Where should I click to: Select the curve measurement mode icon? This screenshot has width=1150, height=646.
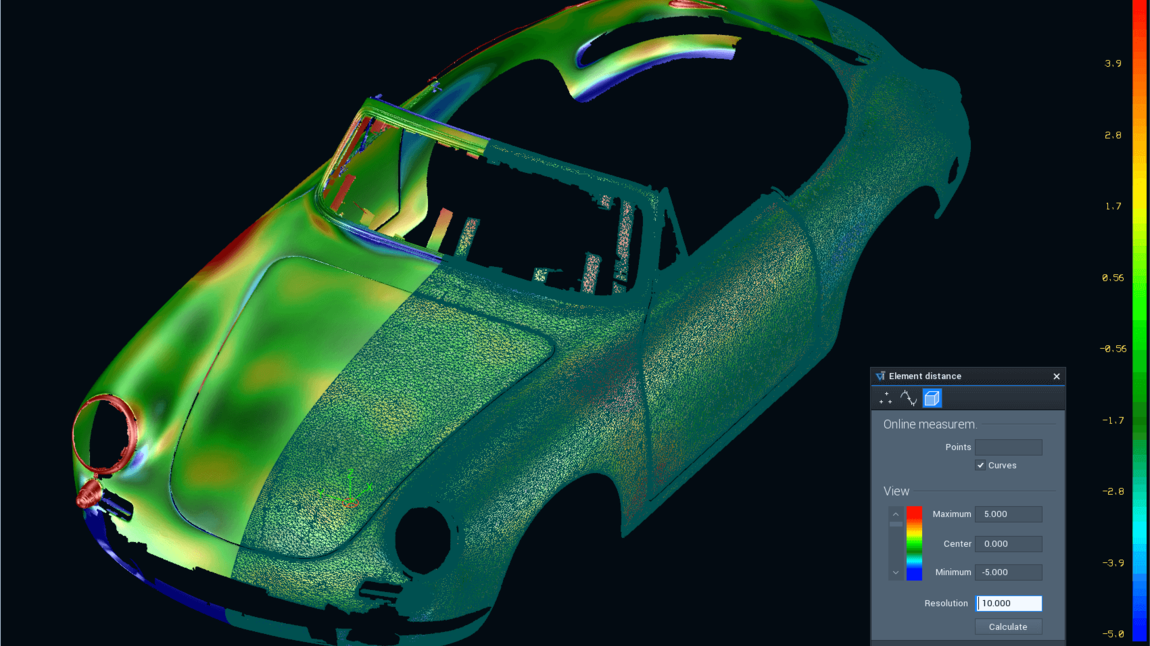click(906, 398)
